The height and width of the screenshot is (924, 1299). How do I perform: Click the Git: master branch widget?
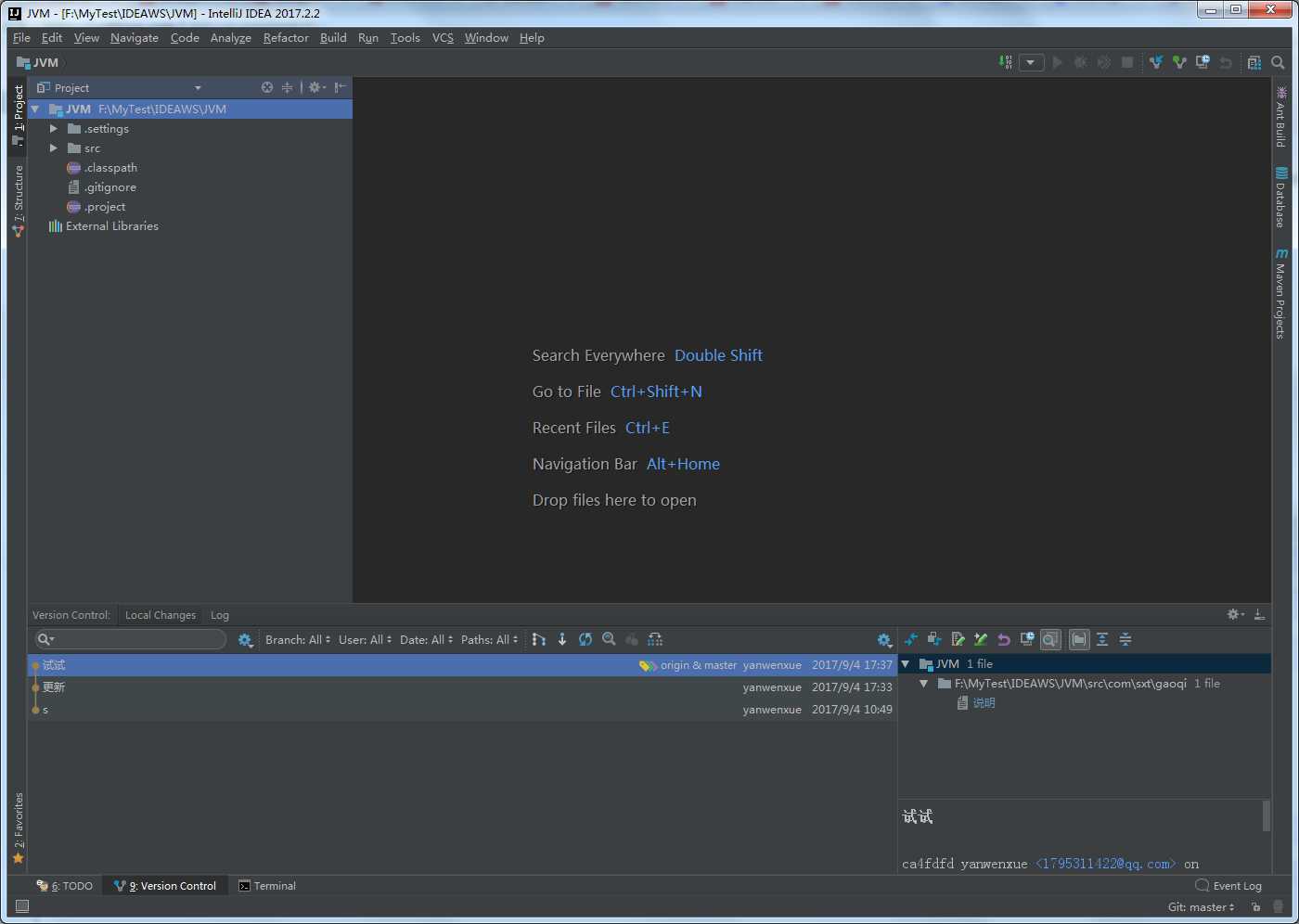click(x=1202, y=907)
